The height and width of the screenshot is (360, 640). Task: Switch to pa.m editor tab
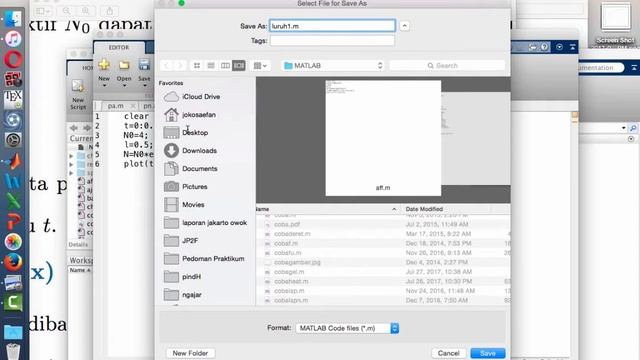pyautogui.click(x=116, y=106)
